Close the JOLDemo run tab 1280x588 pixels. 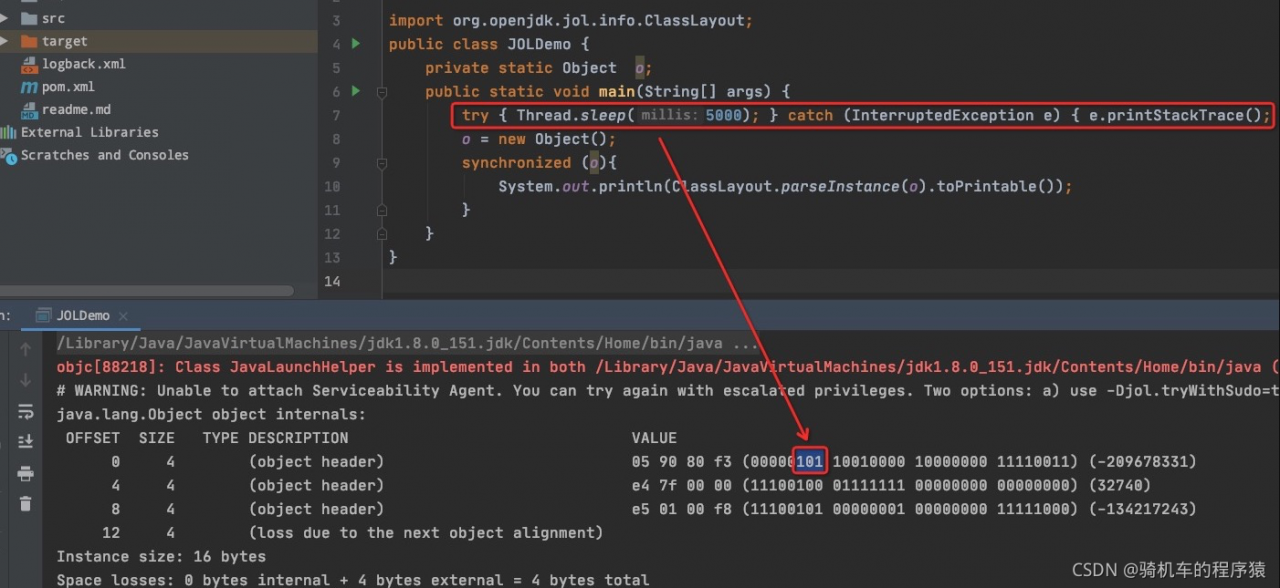pos(125,316)
